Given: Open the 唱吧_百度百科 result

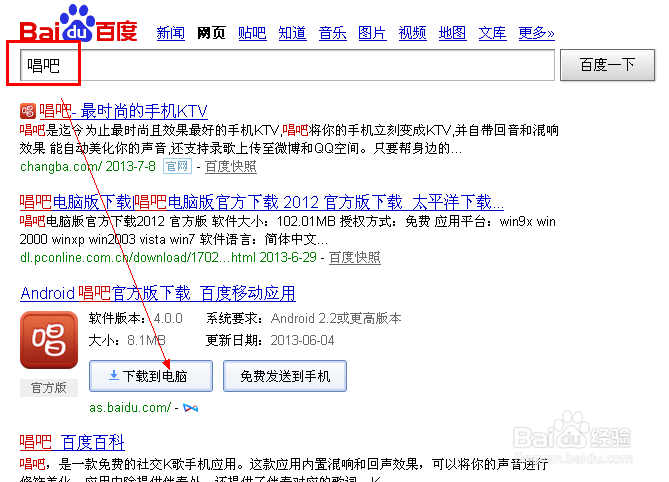Looking at the screenshot, I should tap(72, 442).
